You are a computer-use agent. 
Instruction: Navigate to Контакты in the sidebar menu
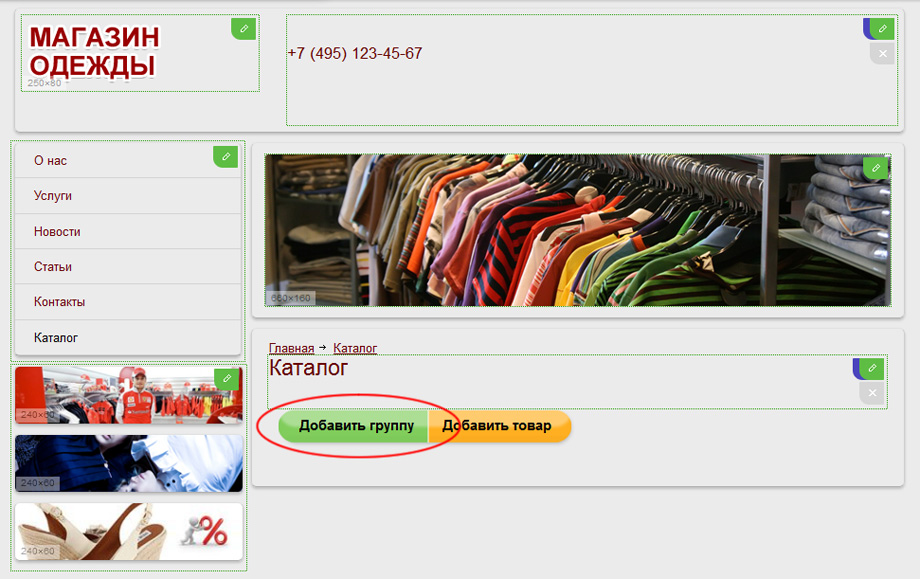pos(59,302)
